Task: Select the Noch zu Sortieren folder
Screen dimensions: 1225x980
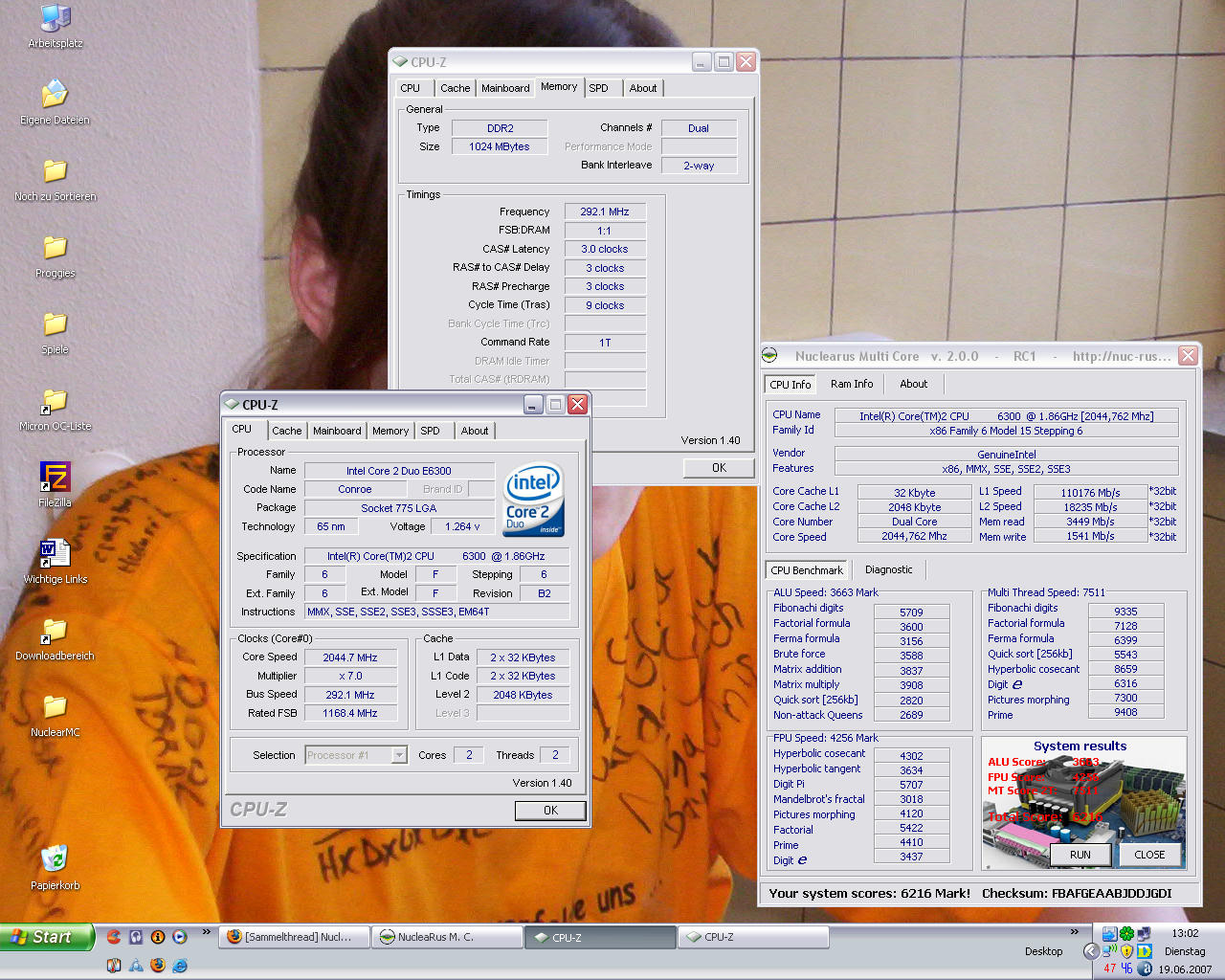Action: [55, 179]
